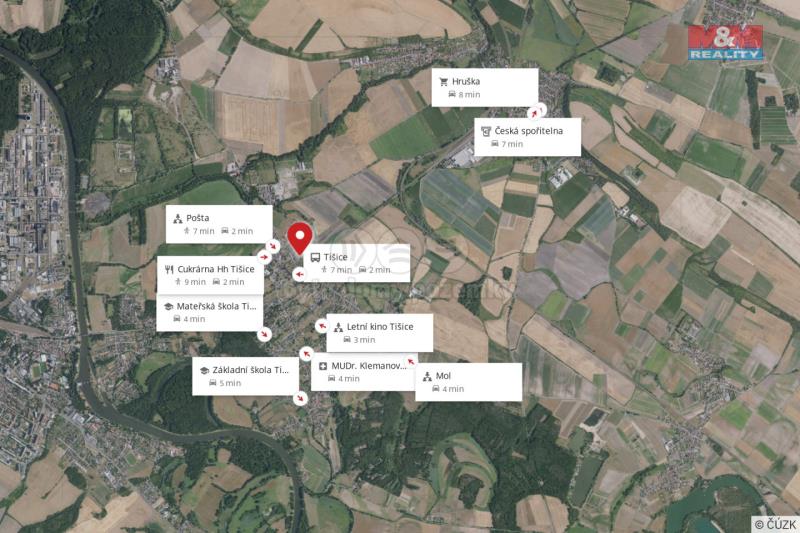
Task: Open the Hruška store info card
Action: 485,88
